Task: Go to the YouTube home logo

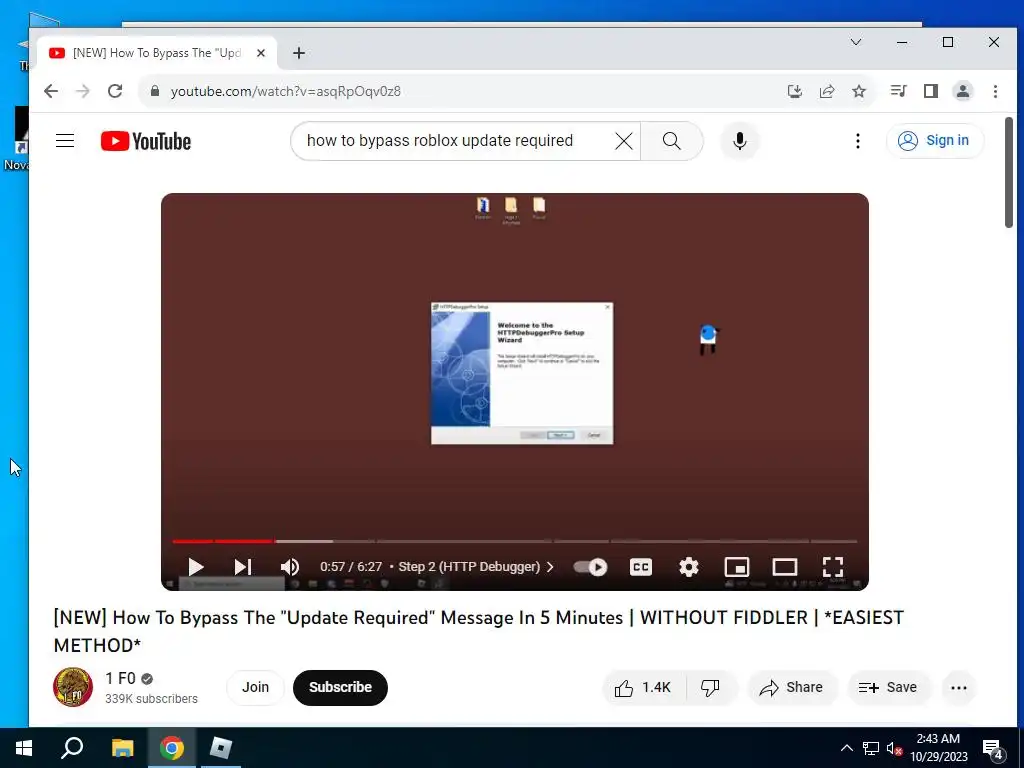Action: click(x=146, y=141)
